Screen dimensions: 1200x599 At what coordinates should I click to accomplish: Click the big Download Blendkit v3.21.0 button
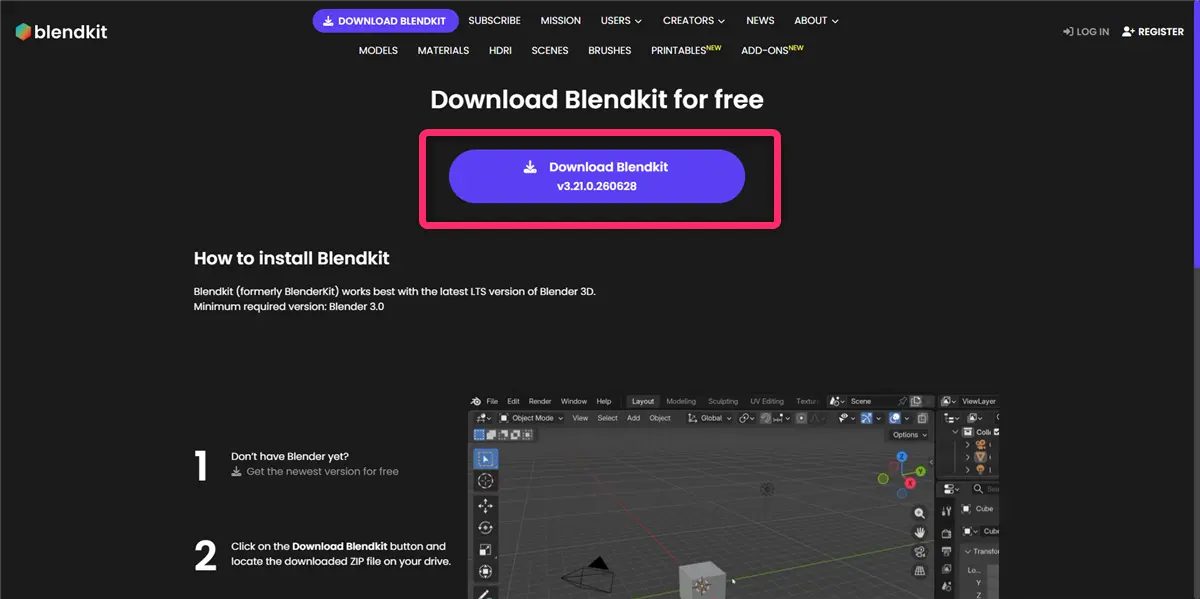[597, 176]
